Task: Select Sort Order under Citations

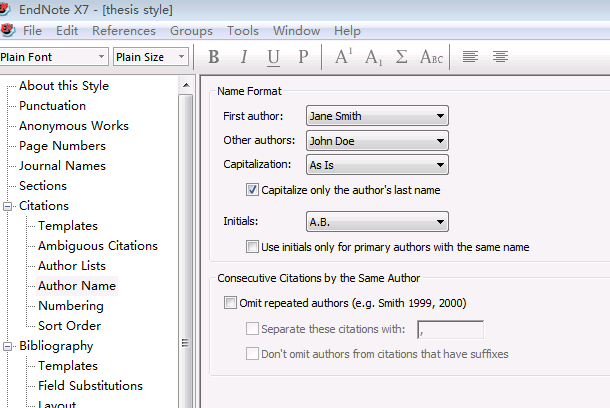Action: pyautogui.click(x=70, y=326)
